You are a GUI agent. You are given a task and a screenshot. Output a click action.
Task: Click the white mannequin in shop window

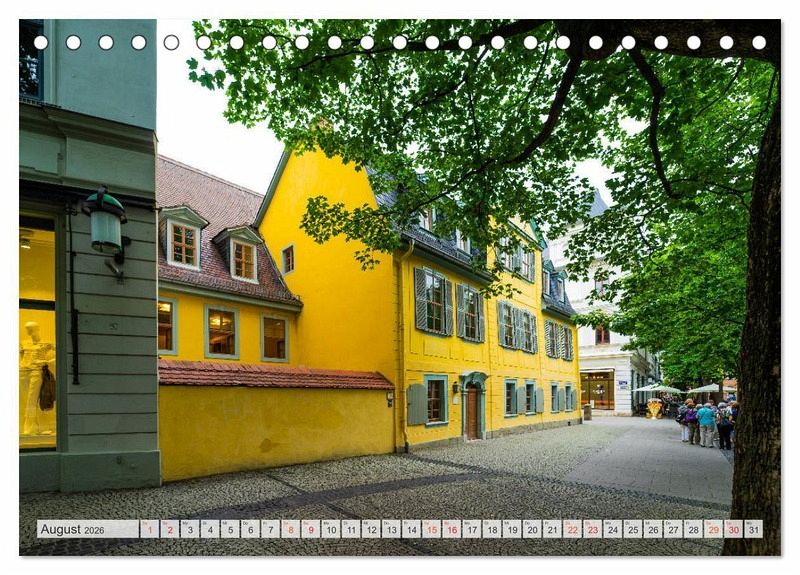(36, 378)
